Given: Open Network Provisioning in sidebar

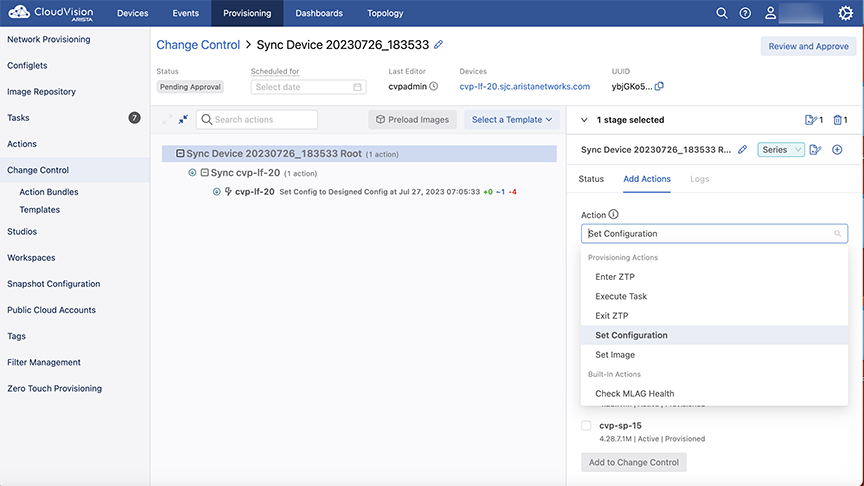Looking at the screenshot, I should point(48,39).
